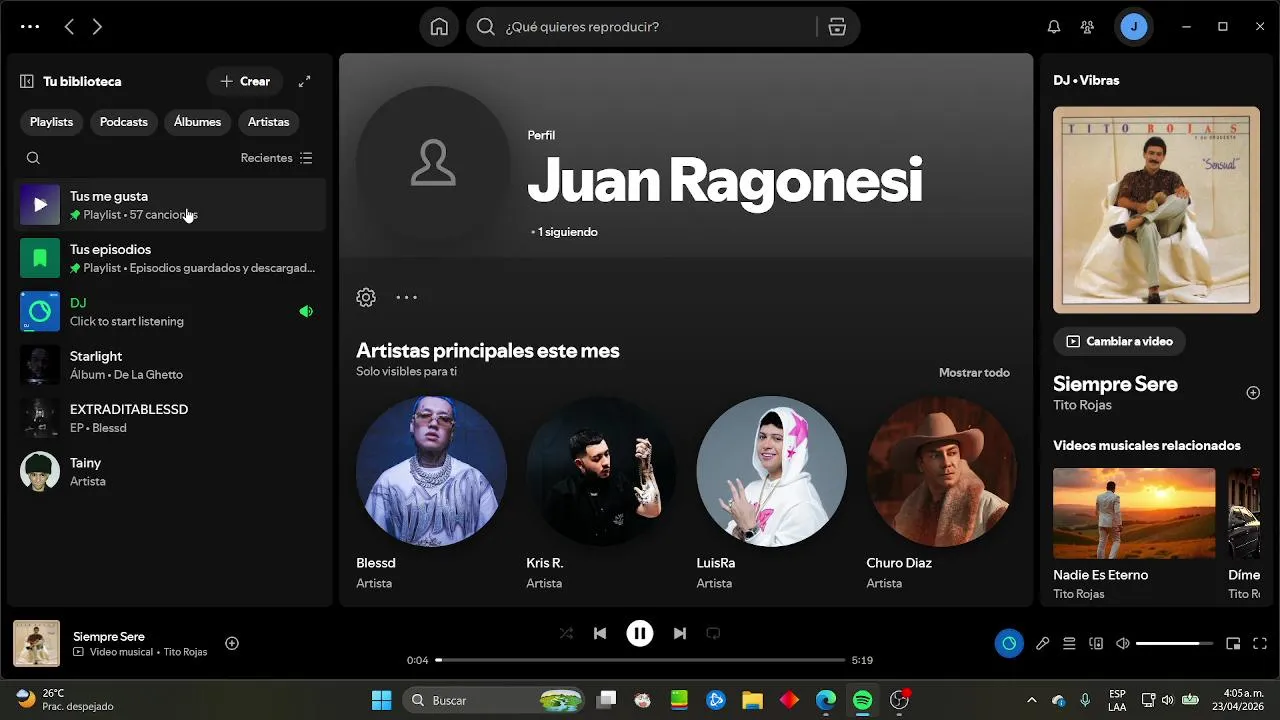Toggle the play queue

1069,643
